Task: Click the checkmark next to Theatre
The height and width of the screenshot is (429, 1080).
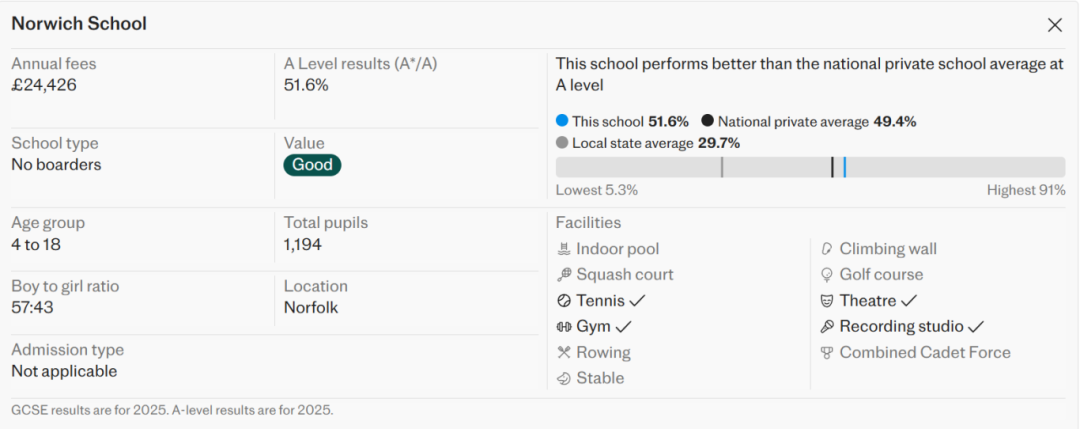Action: (x=909, y=301)
